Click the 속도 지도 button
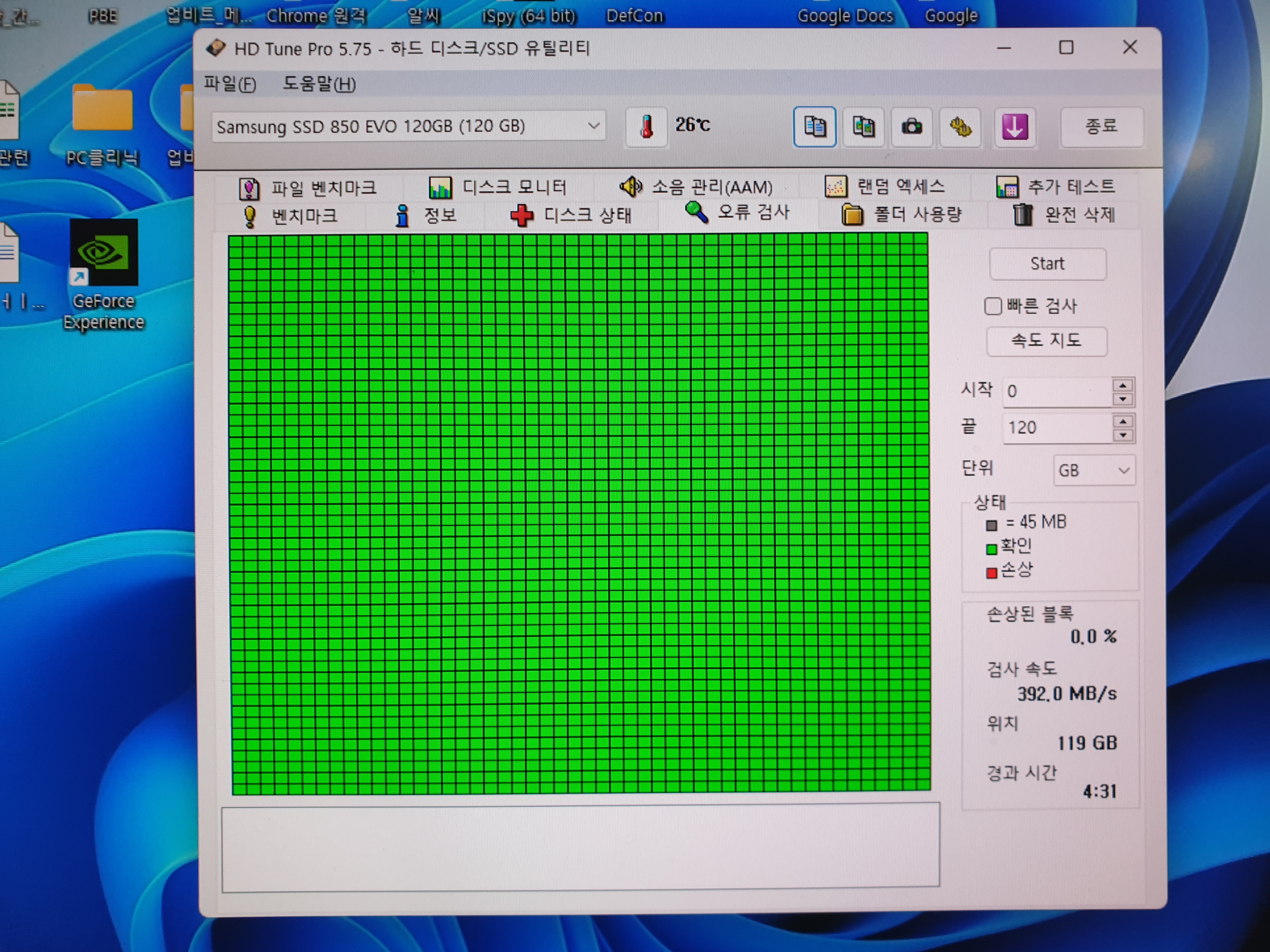The width and height of the screenshot is (1270, 952). [1047, 341]
